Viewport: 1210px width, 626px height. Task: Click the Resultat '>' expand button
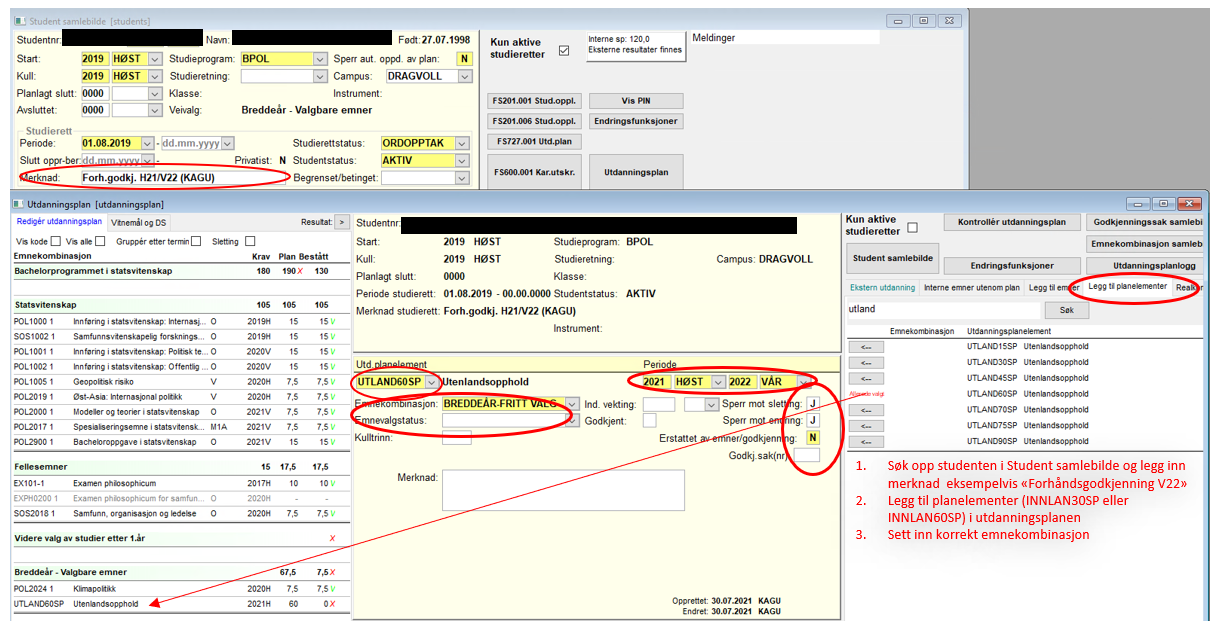click(341, 222)
